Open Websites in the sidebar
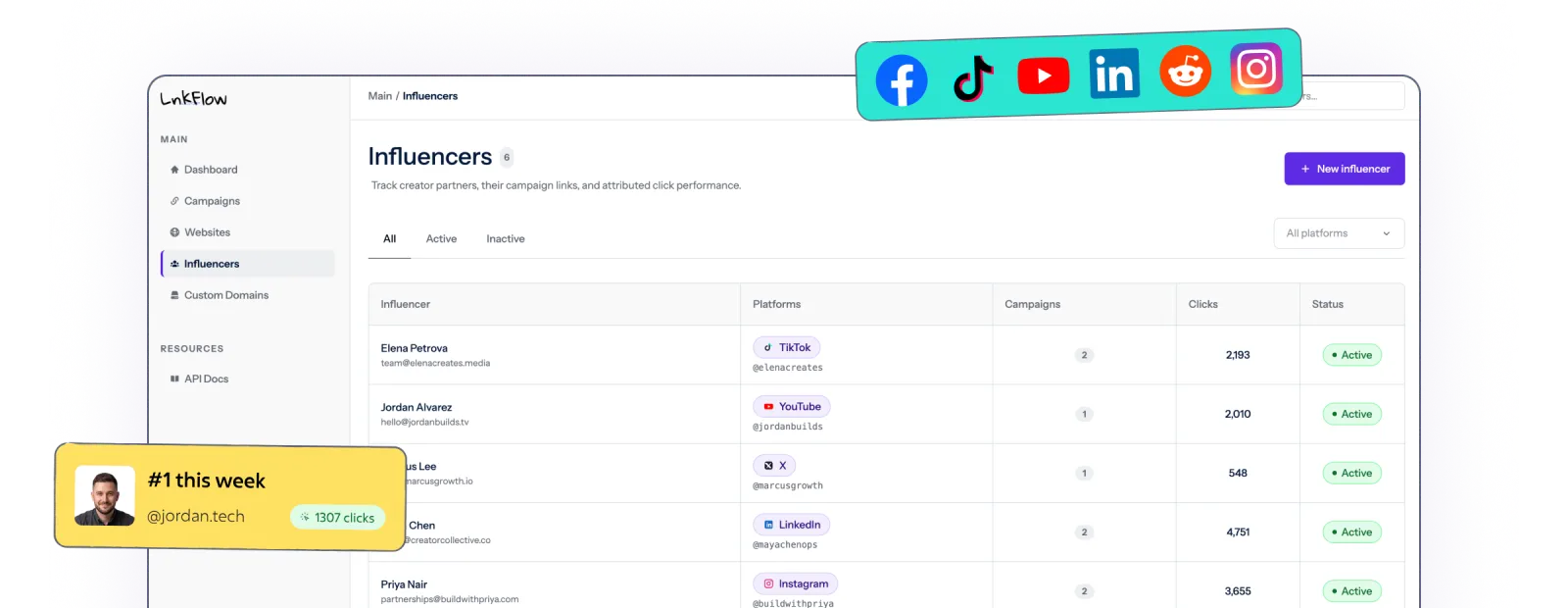This screenshot has height=608, width=1568. click(248, 232)
